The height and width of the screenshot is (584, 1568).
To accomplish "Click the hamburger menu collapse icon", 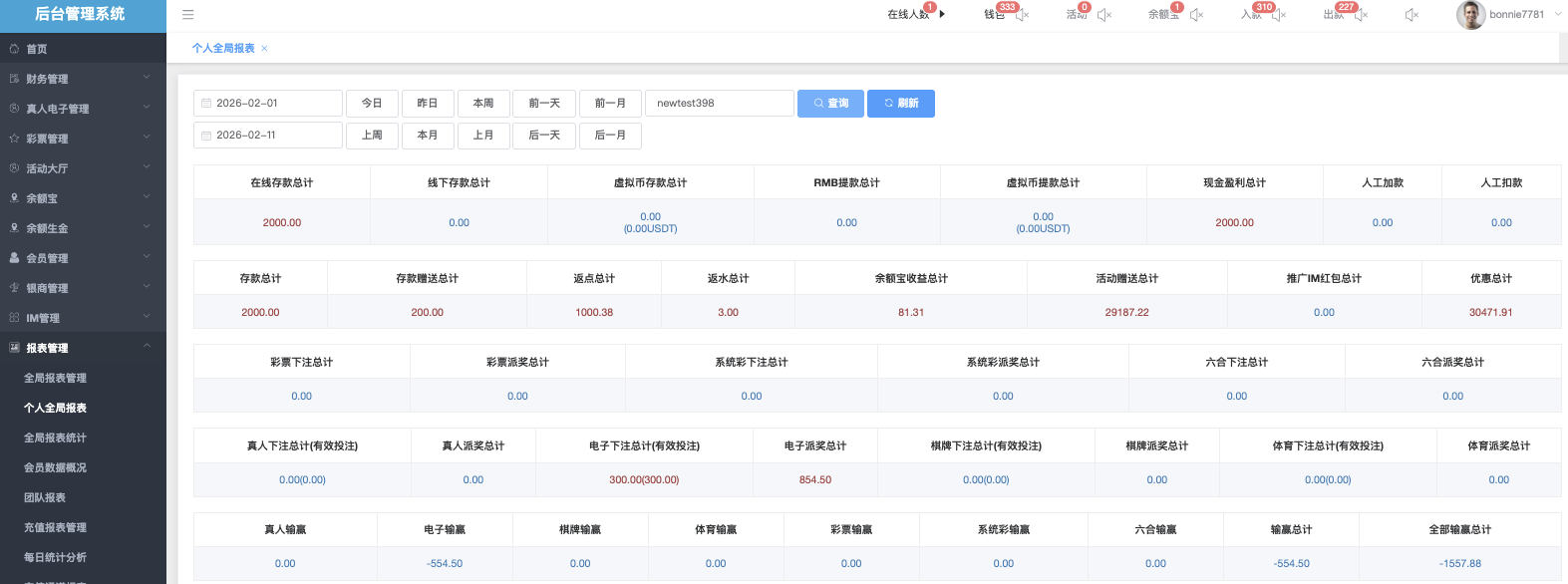I will 187,15.
